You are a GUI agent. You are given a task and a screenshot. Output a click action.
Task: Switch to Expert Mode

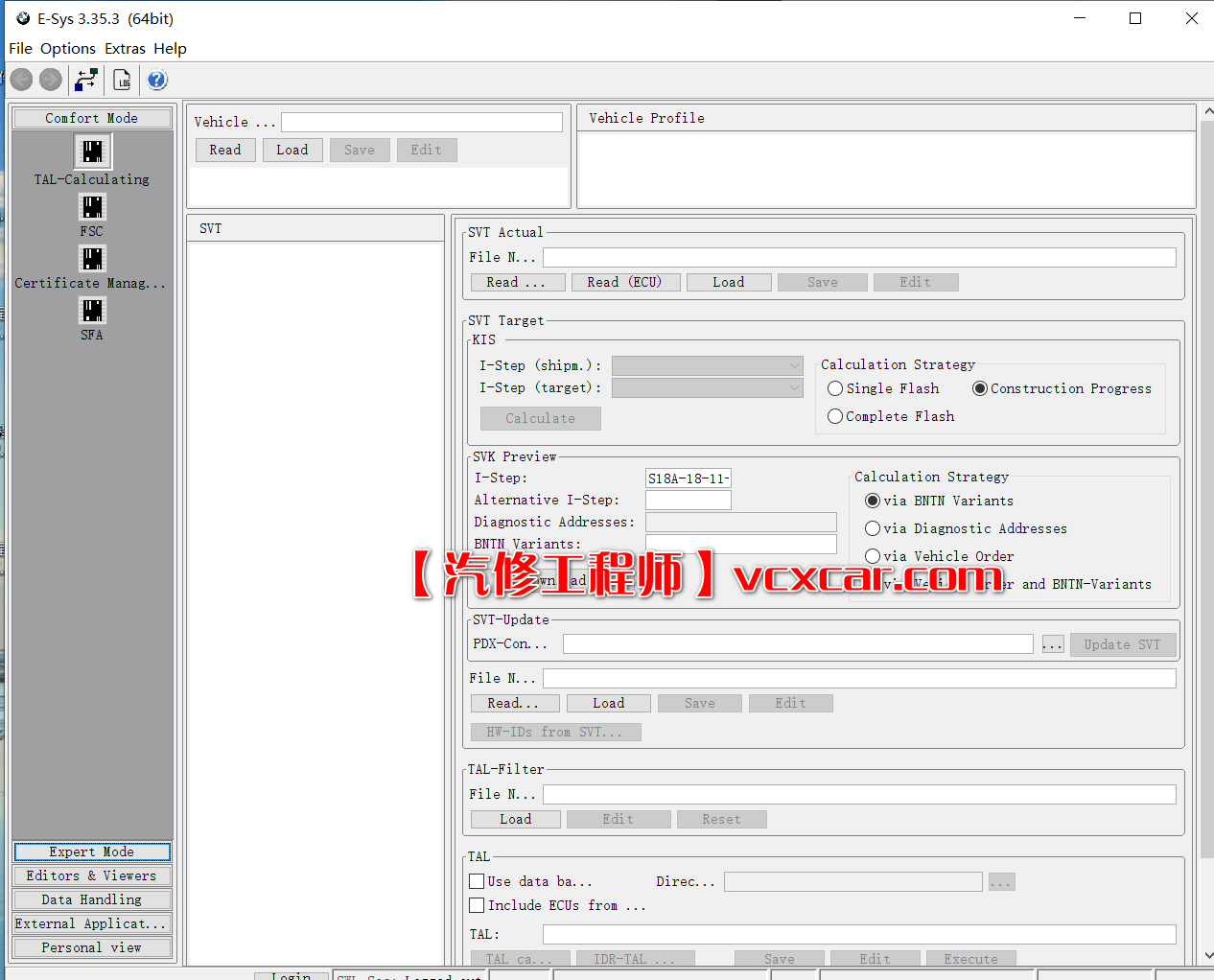(91, 852)
